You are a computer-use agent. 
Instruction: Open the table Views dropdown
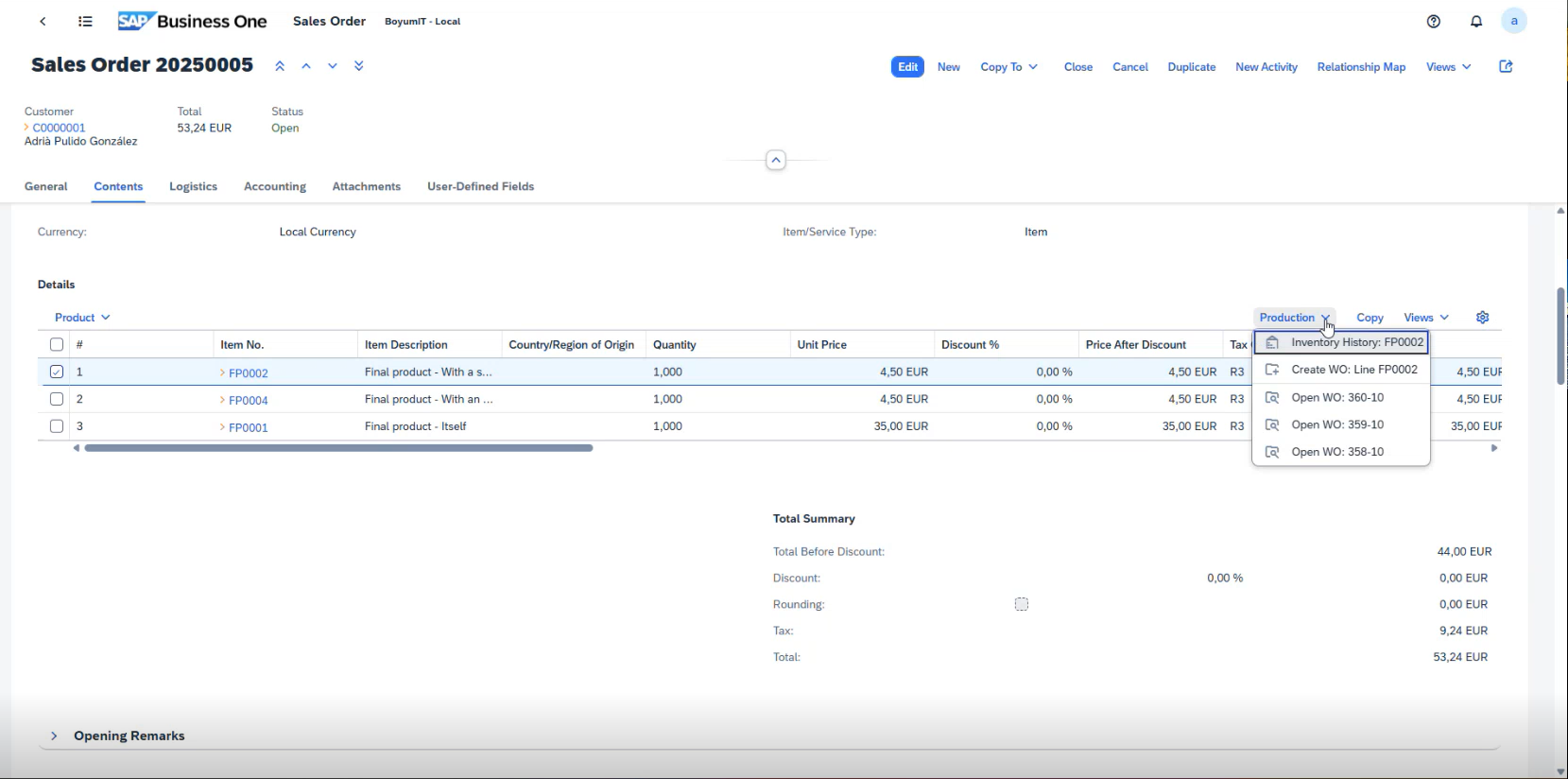[1426, 318]
